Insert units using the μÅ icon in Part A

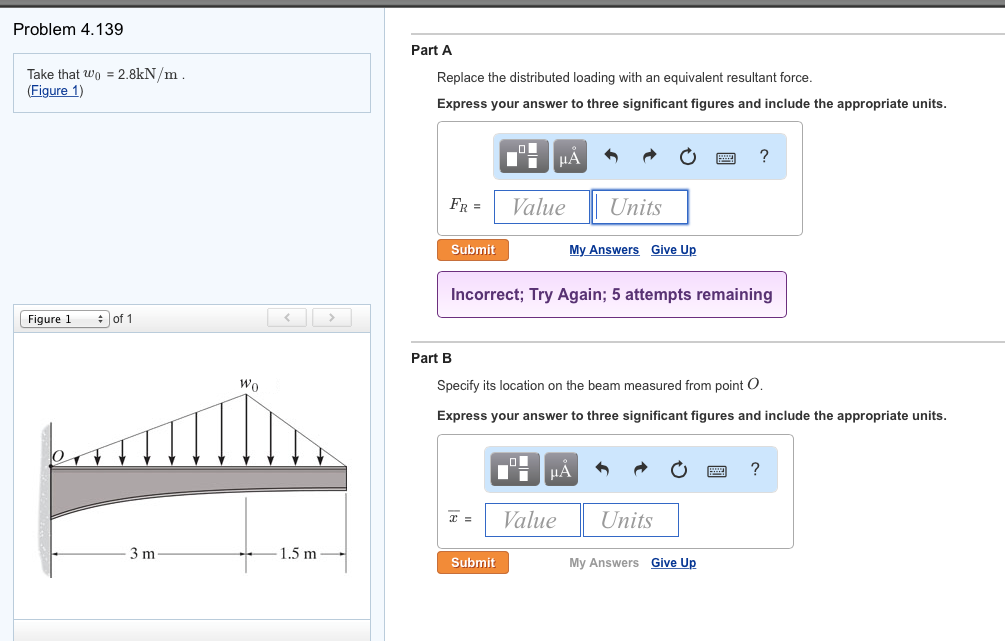pyautogui.click(x=568, y=156)
